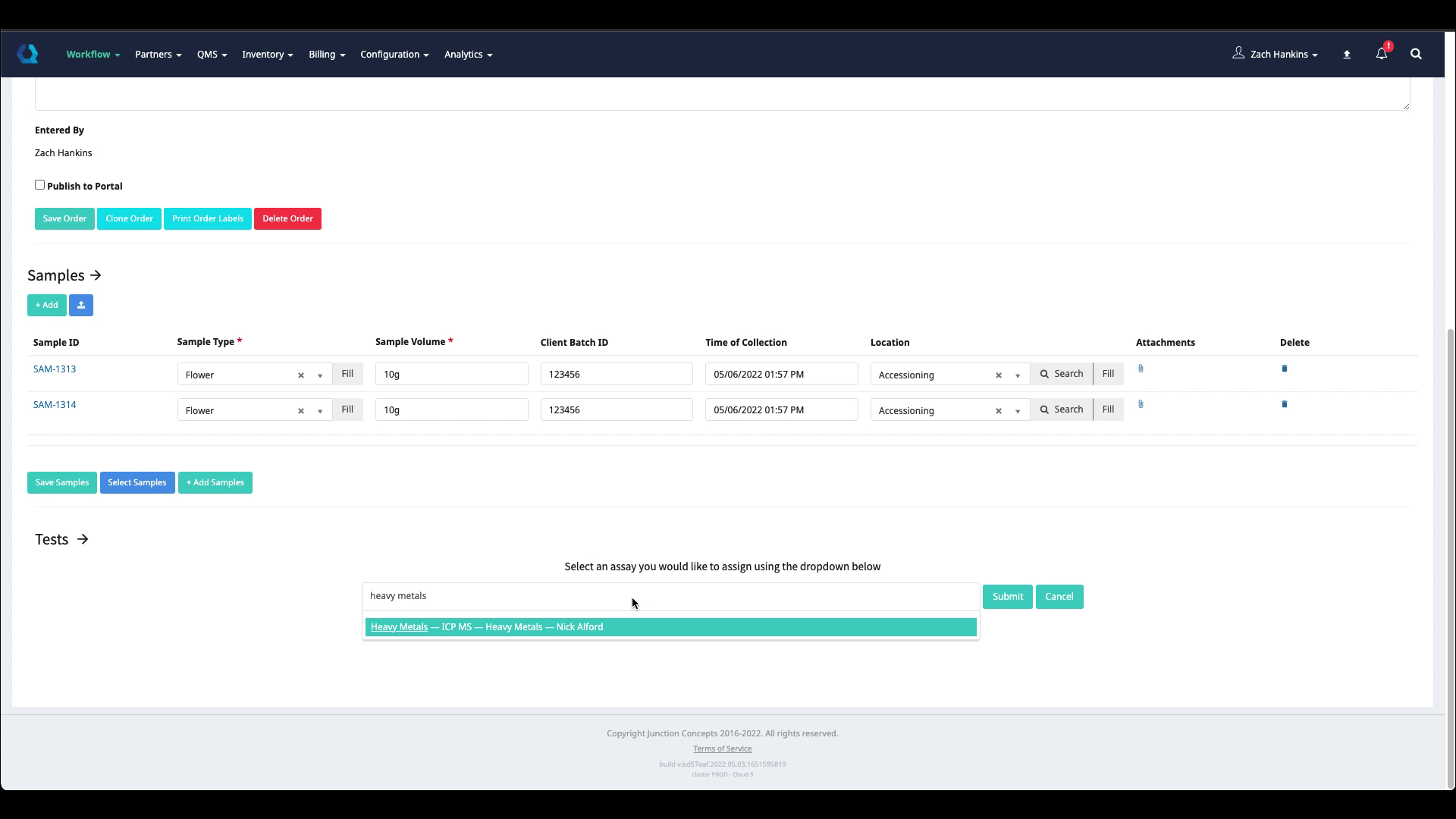Click the blue upload samples icon button
The image size is (1456, 819).
pos(81,305)
